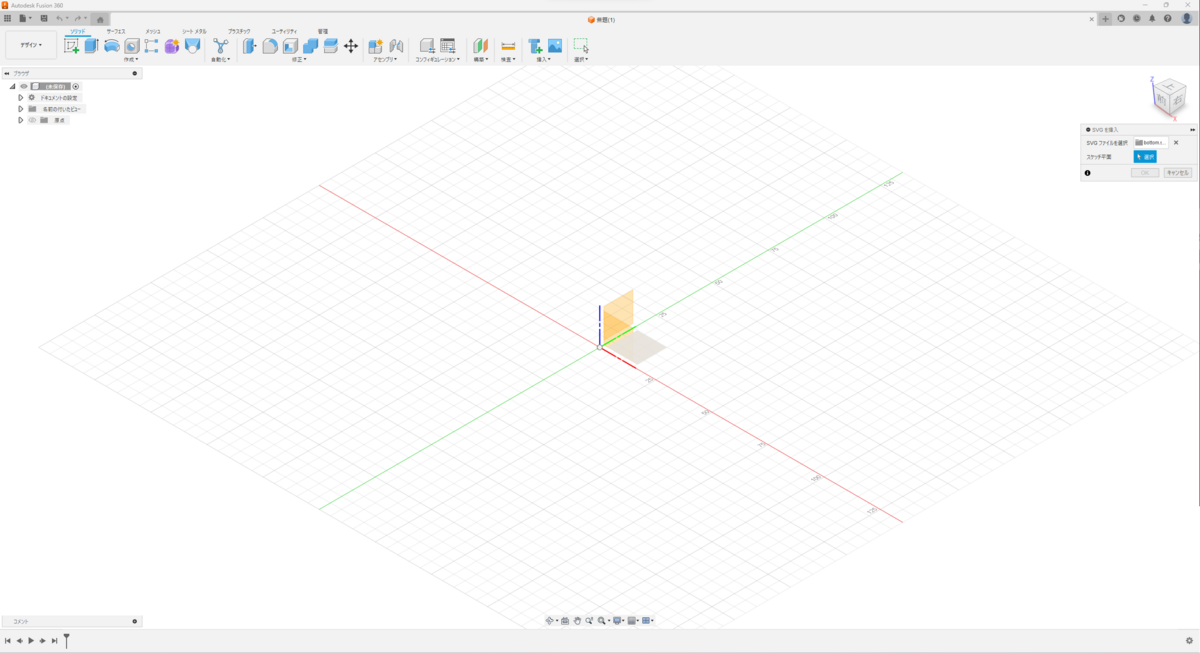1200x653 pixels.
Task: Open timeline settings gear
Action: point(1189,640)
